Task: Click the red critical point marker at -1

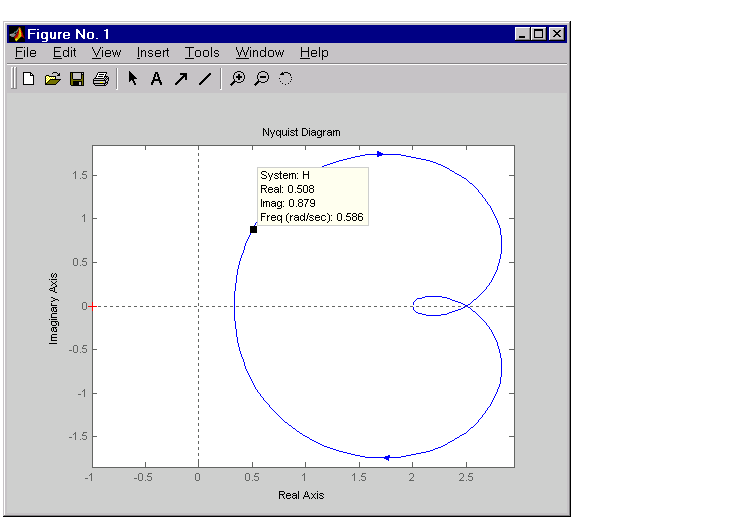Action: point(92,306)
